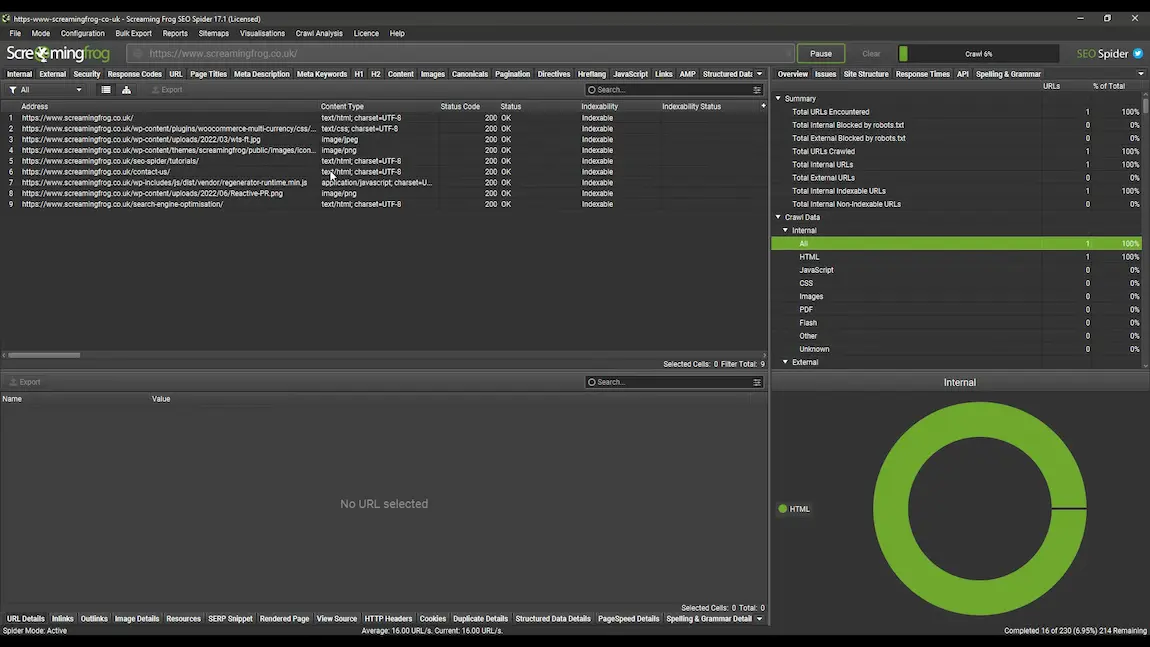The height and width of the screenshot is (647, 1150).
Task: Open the All filter dropdown
Action: click(46, 90)
